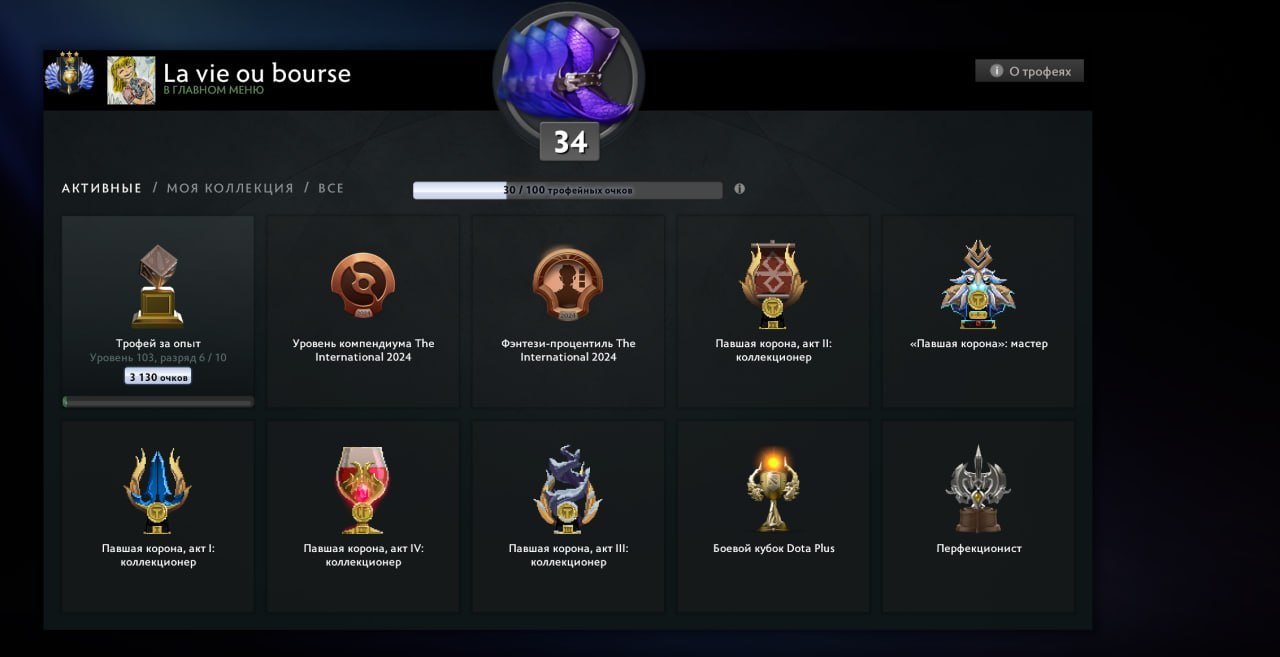Viewport: 1280px width, 657px height.
Task: Open the Перфекционист trophy icon
Action: click(978, 490)
